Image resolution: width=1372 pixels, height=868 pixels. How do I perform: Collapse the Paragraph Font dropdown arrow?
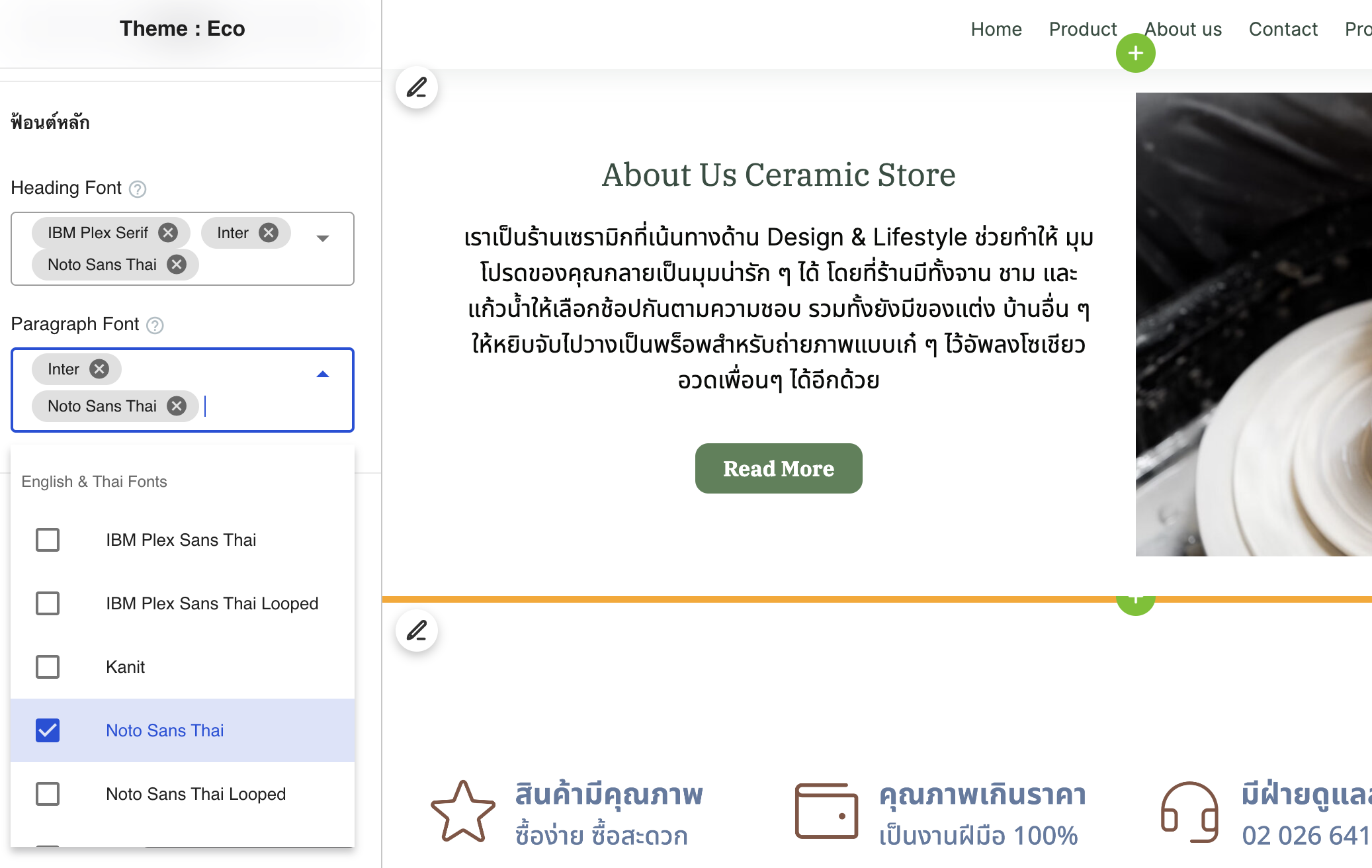click(323, 374)
